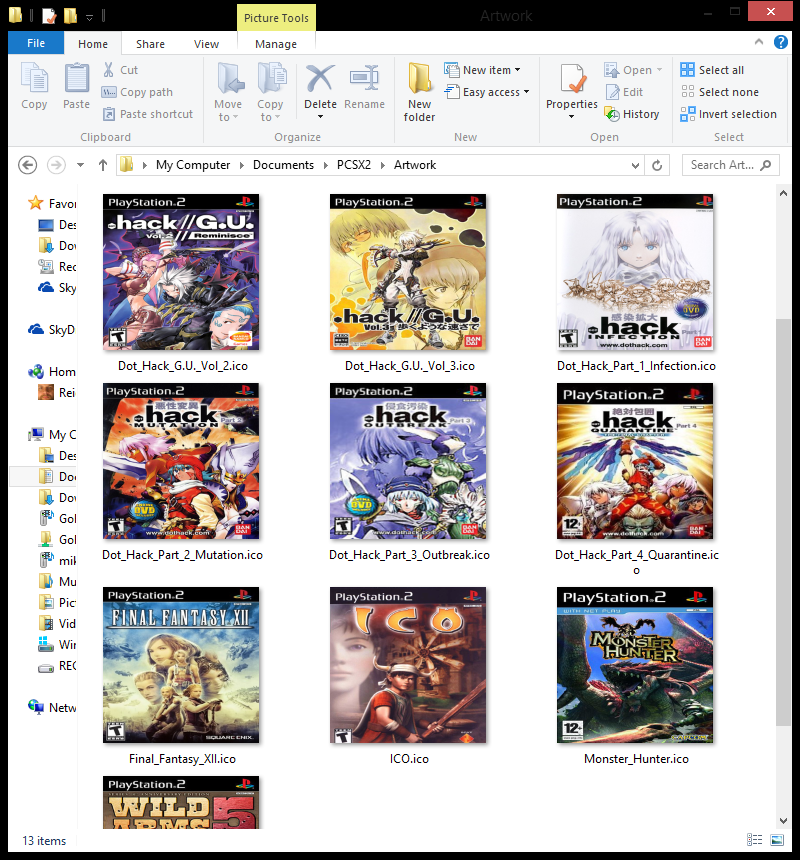Click the scrollbar down arrow
The height and width of the screenshot is (860, 800).
pos(784,821)
